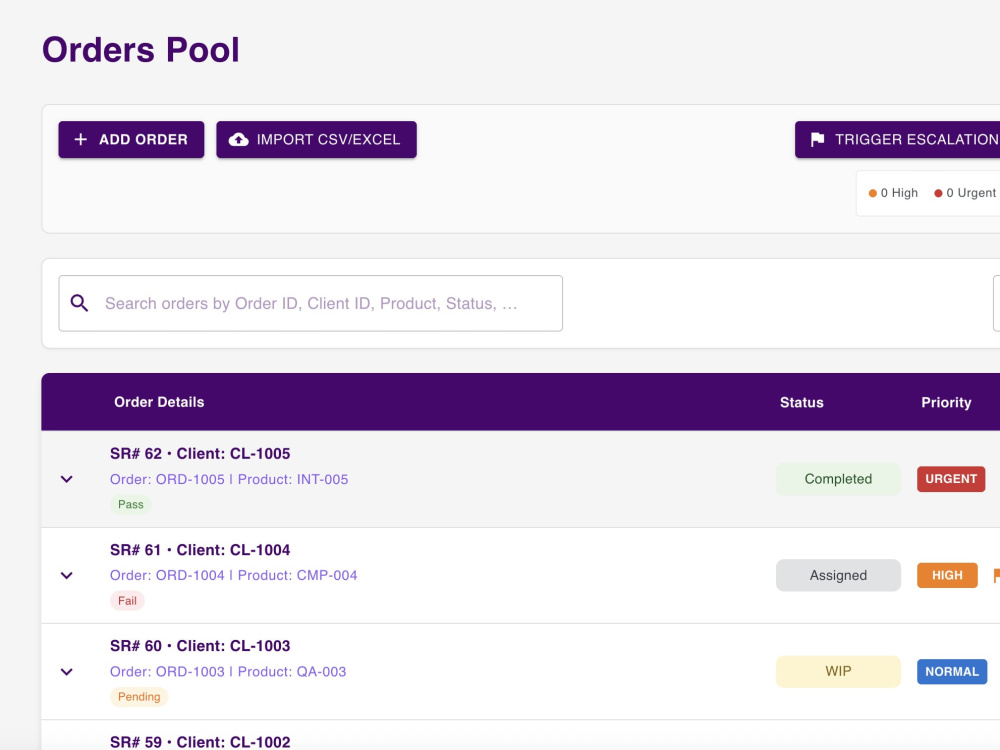Click the Pass tag under SR# 62

click(x=131, y=504)
